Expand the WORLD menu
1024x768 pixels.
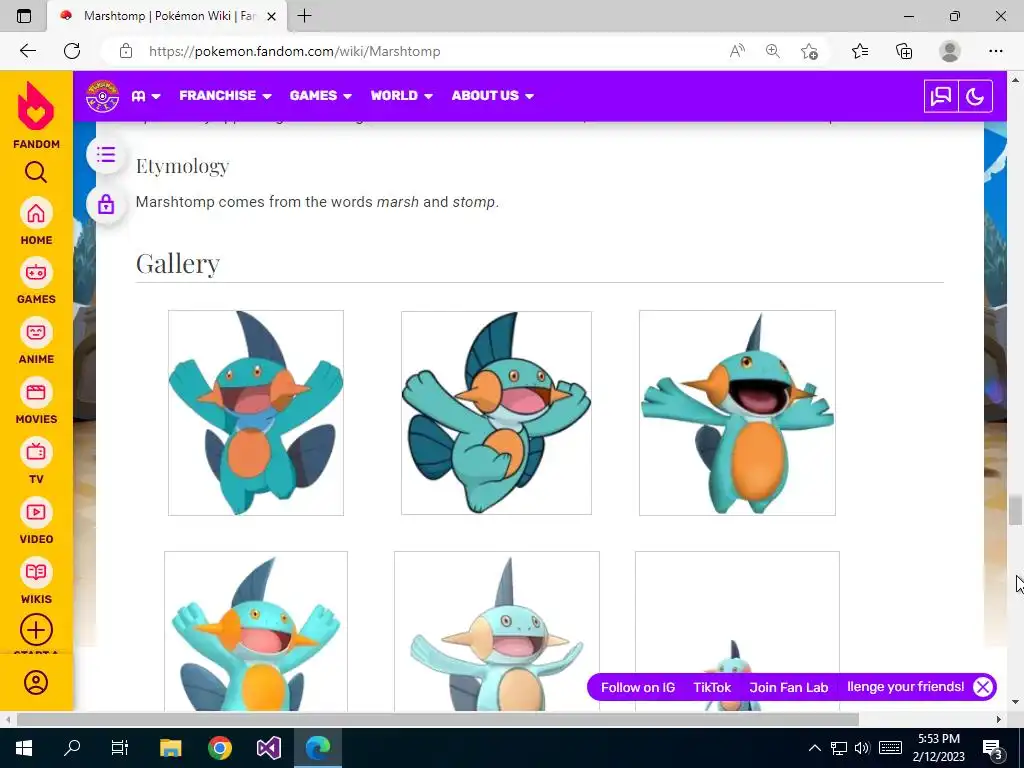(x=402, y=95)
